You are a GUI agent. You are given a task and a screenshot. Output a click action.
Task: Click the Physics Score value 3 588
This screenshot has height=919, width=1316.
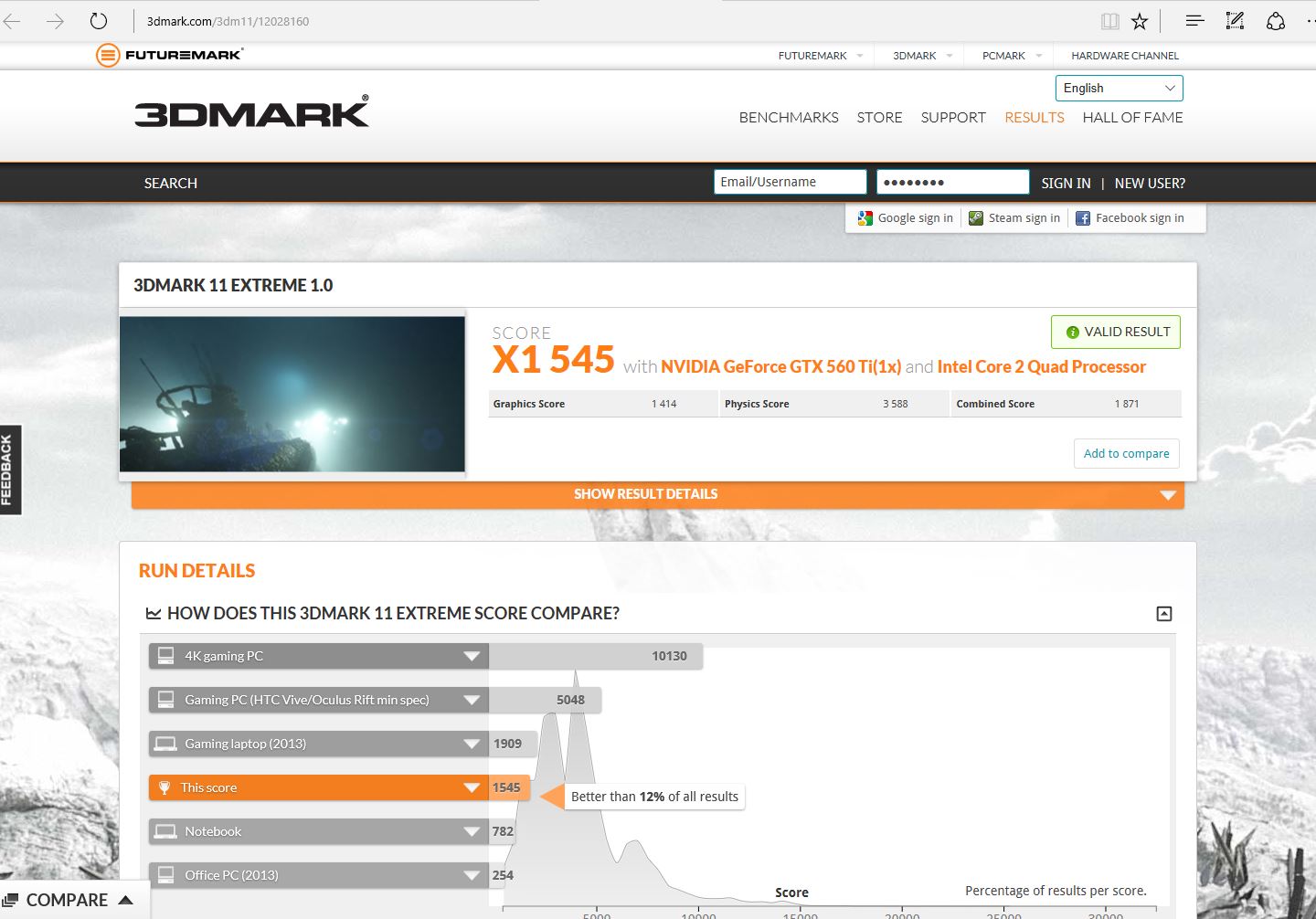tap(896, 404)
